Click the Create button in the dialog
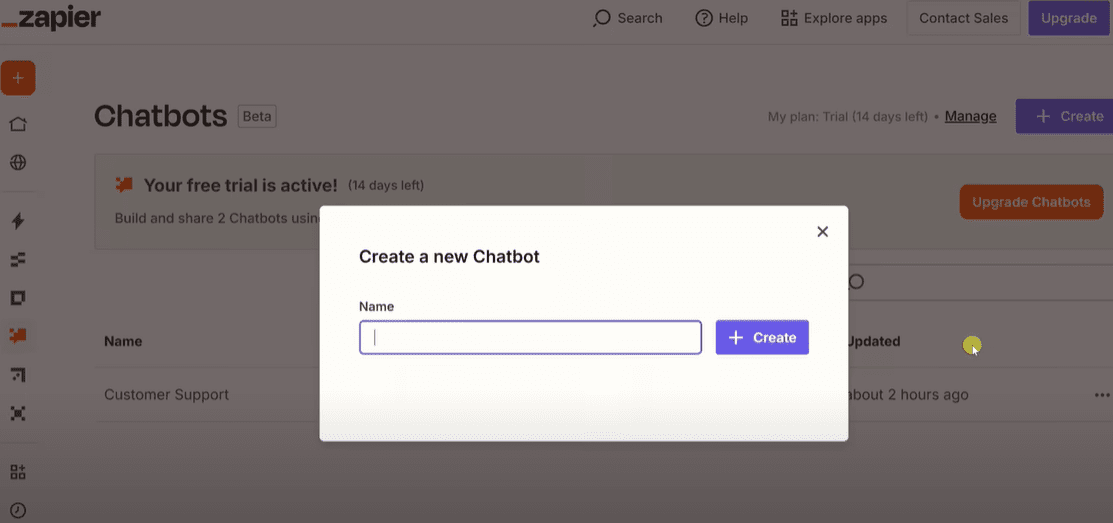This screenshot has width=1113, height=523. [762, 338]
